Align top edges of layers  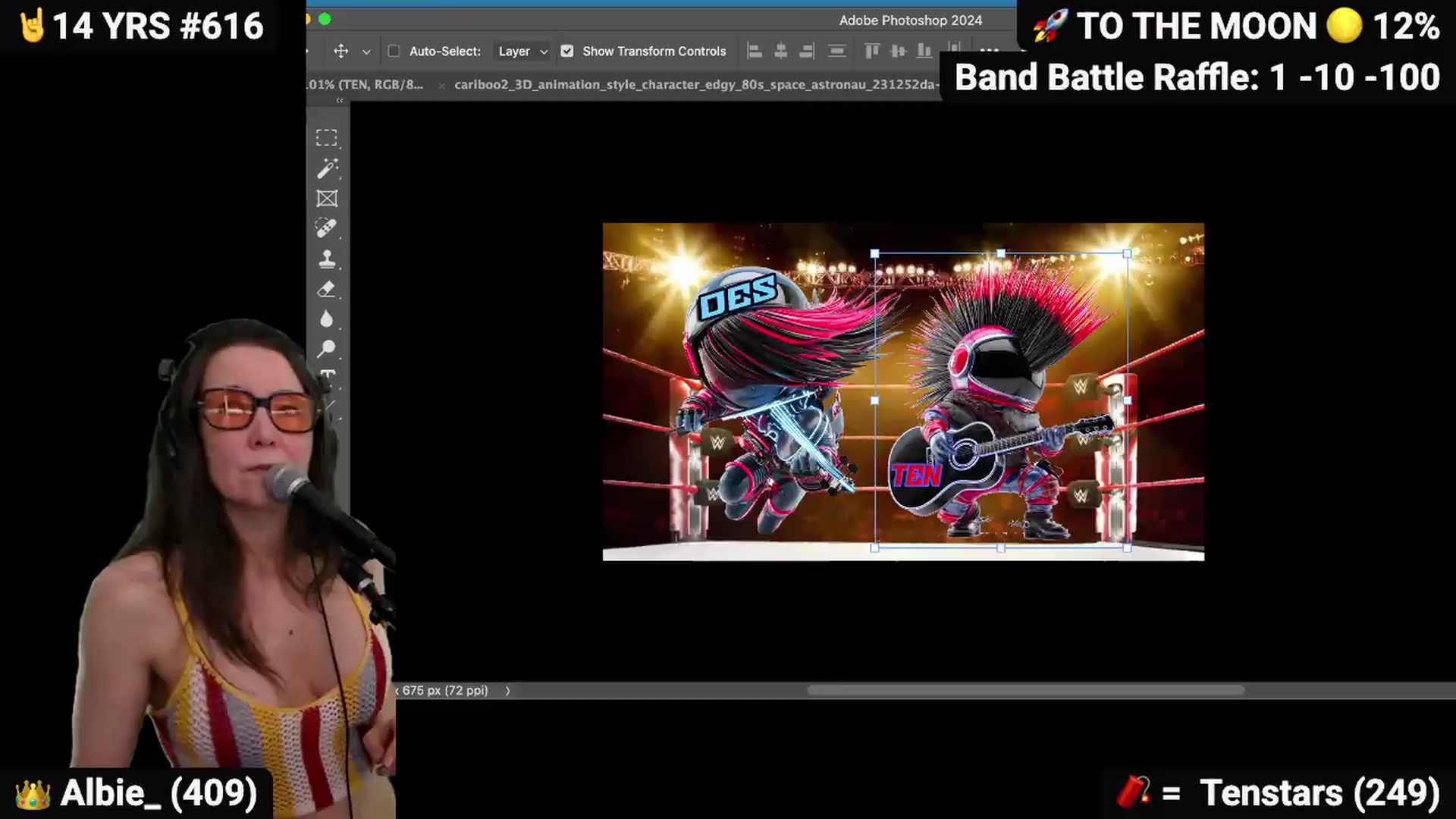click(872, 51)
